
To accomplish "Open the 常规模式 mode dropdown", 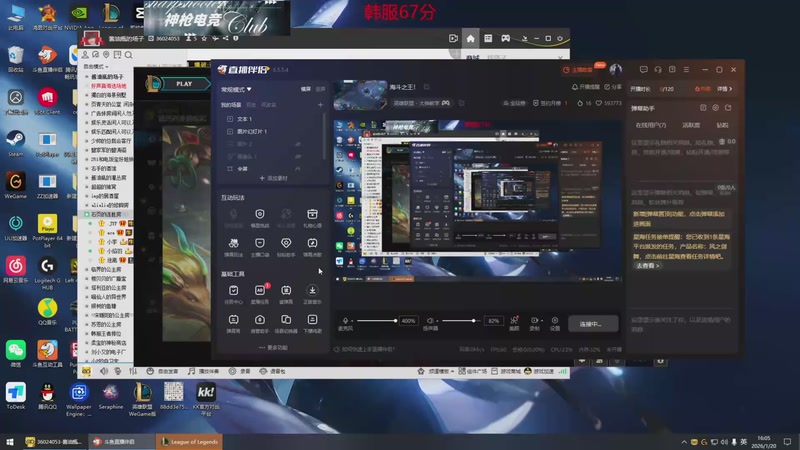I will [236, 89].
